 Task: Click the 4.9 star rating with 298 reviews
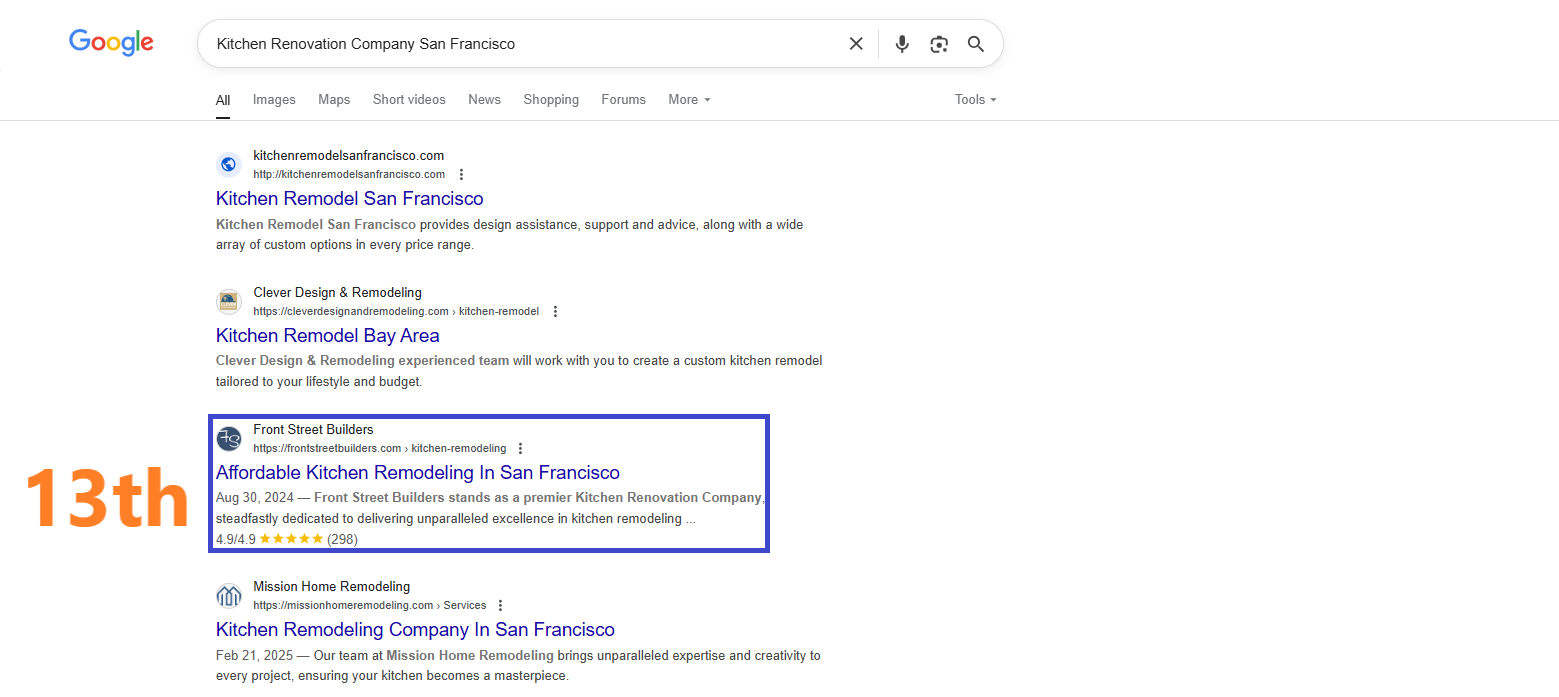click(287, 539)
